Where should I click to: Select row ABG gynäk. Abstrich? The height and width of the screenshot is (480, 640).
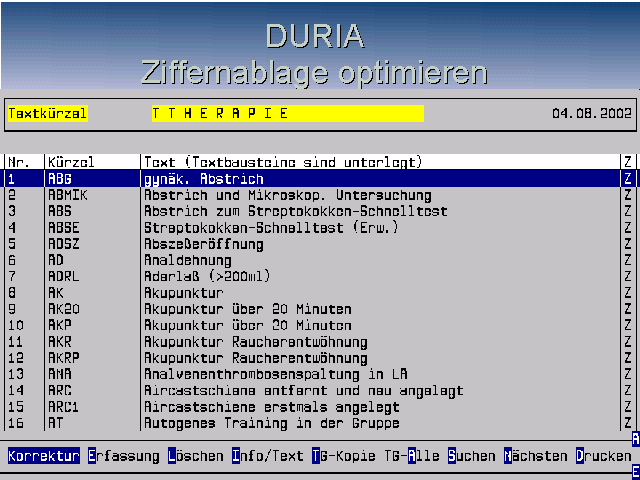click(x=320, y=179)
